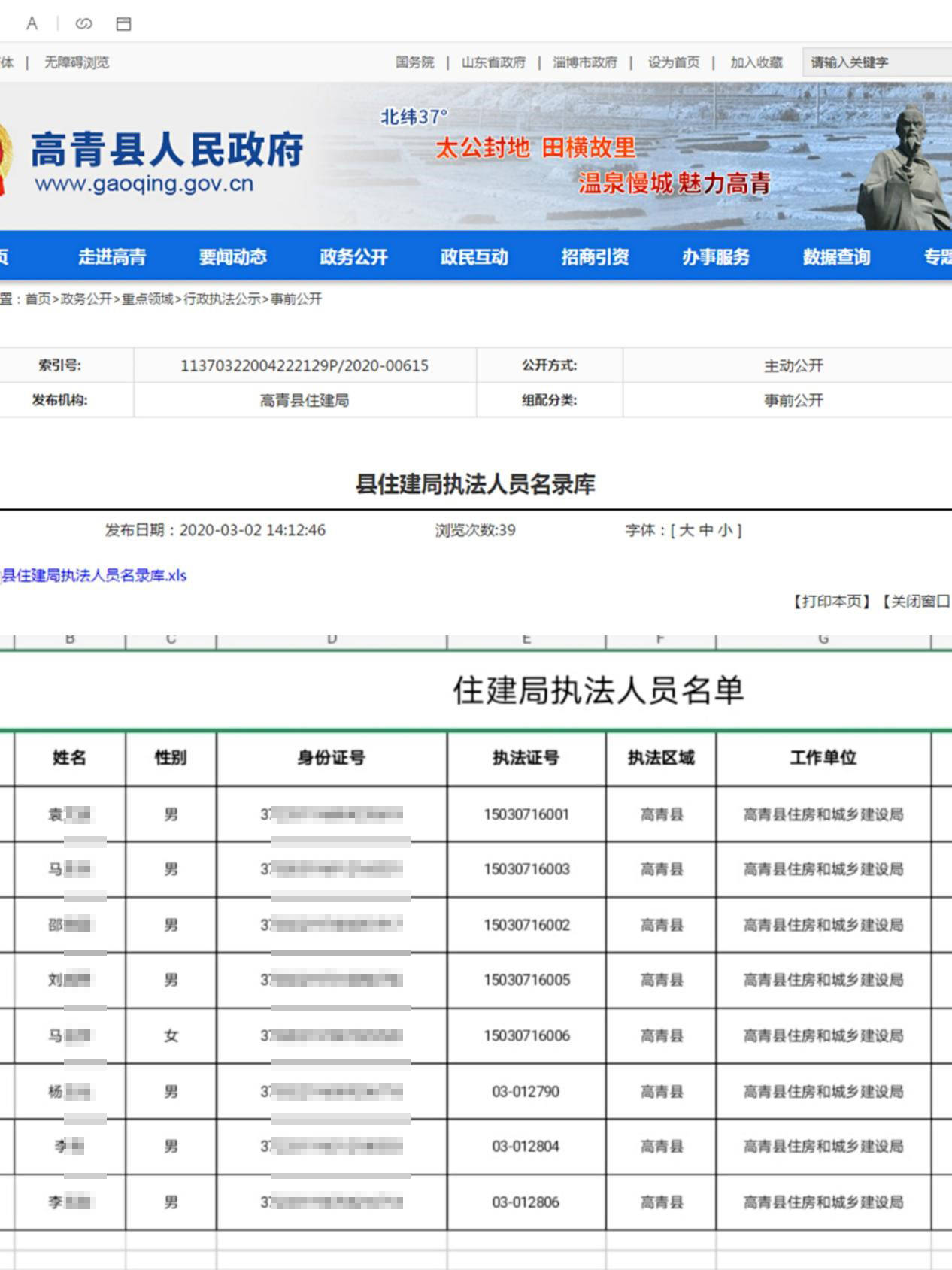Open the 数据查询 nav menu
Screen dimensions: 952x1270
tap(836, 257)
